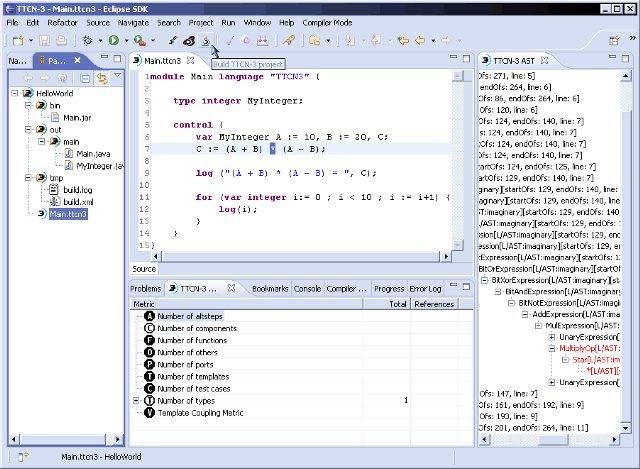Open the Run launch dropdown arrow
640x469 pixels.
click(126, 41)
